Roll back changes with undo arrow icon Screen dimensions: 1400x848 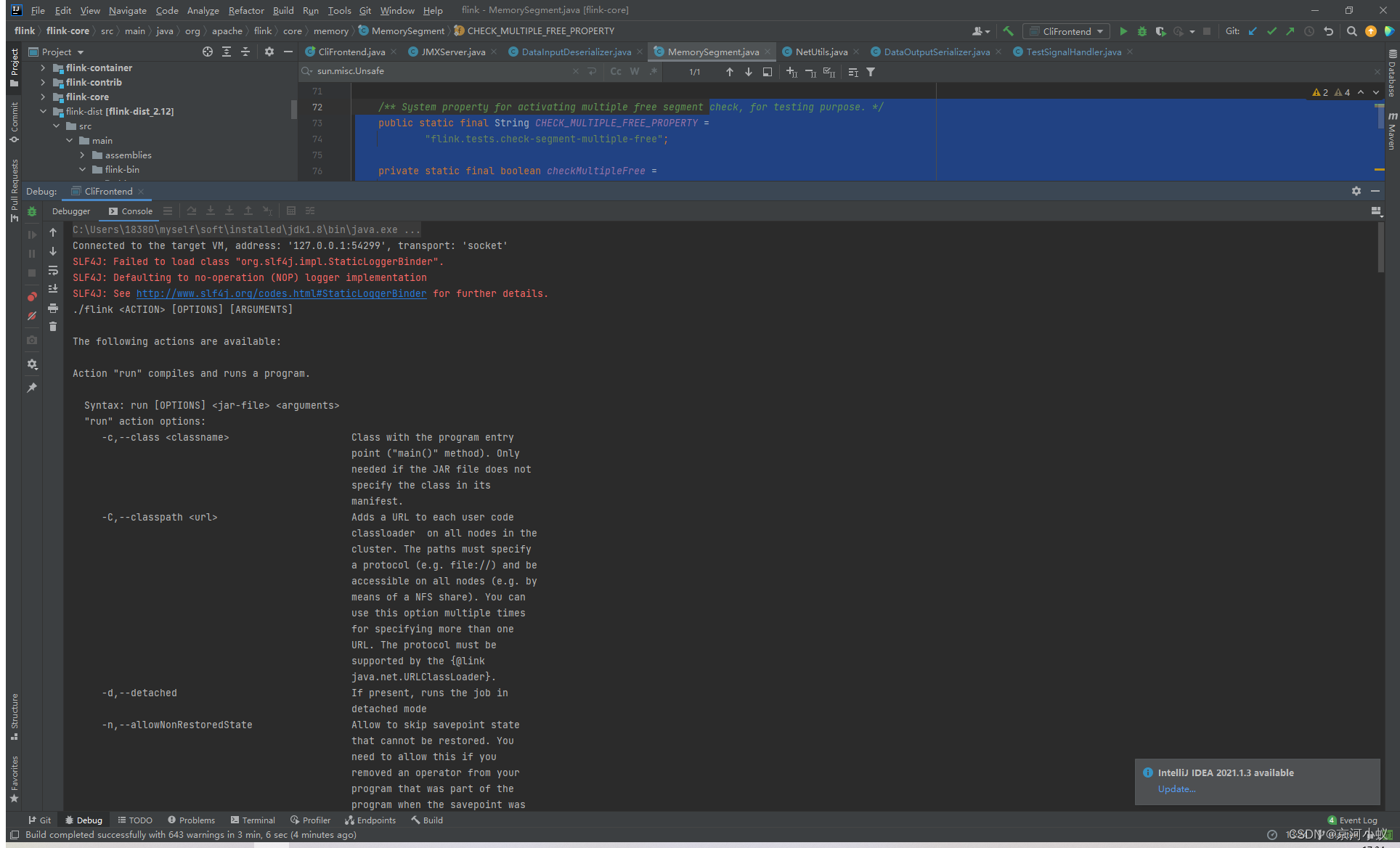[x=1328, y=31]
